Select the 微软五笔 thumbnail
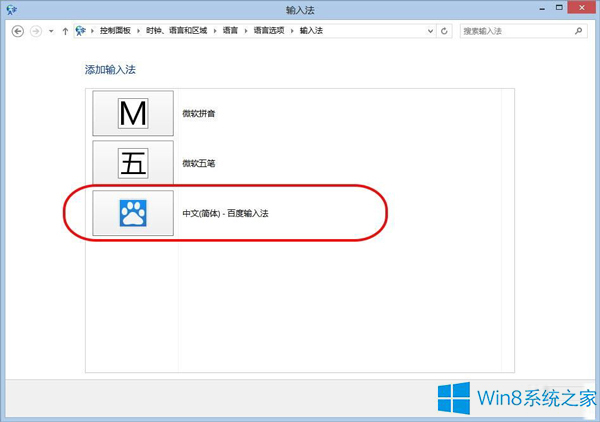This screenshot has height=422, width=600. tap(133, 163)
